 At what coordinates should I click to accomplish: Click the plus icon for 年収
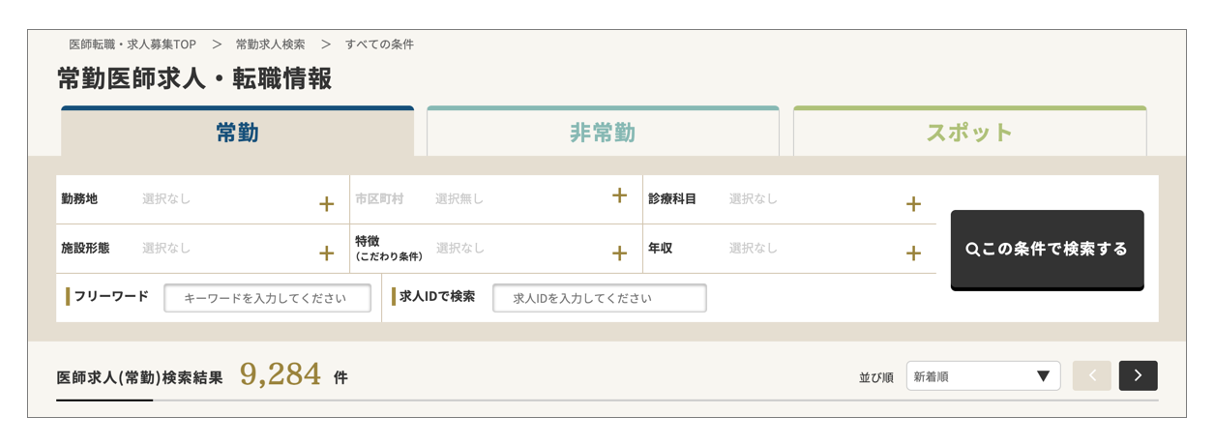(913, 253)
